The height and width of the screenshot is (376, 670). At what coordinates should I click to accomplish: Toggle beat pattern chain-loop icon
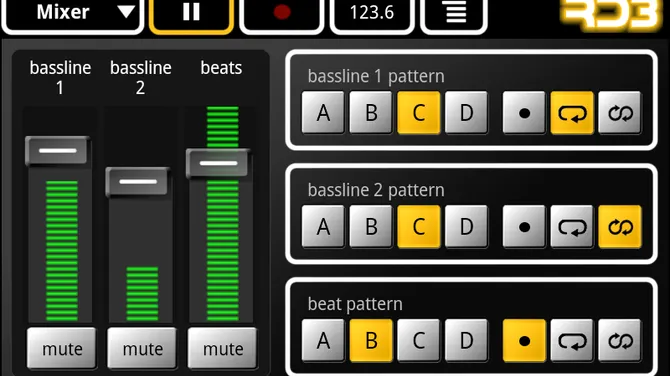(x=620, y=341)
